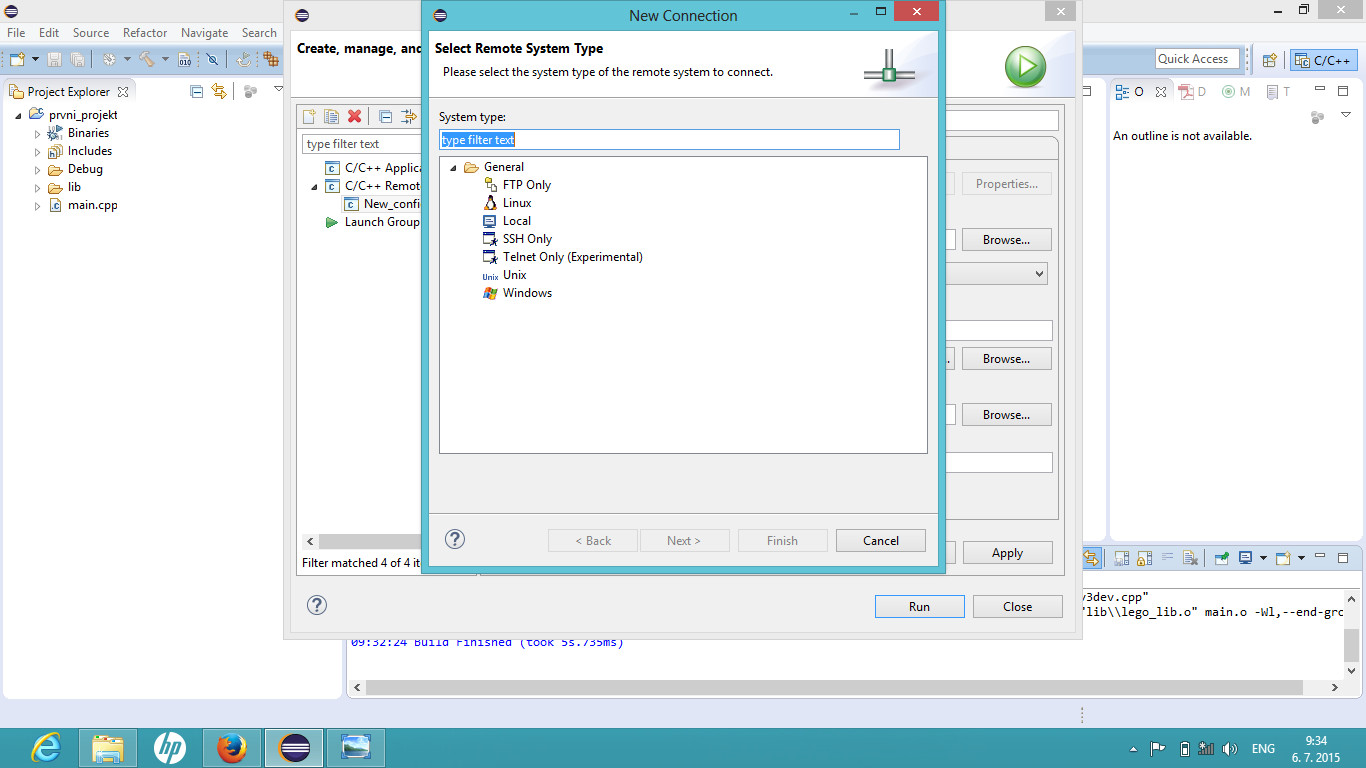Screen dimensions: 1366x768
Task: Click the red X delete configuration icon
Action: pos(354,117)
